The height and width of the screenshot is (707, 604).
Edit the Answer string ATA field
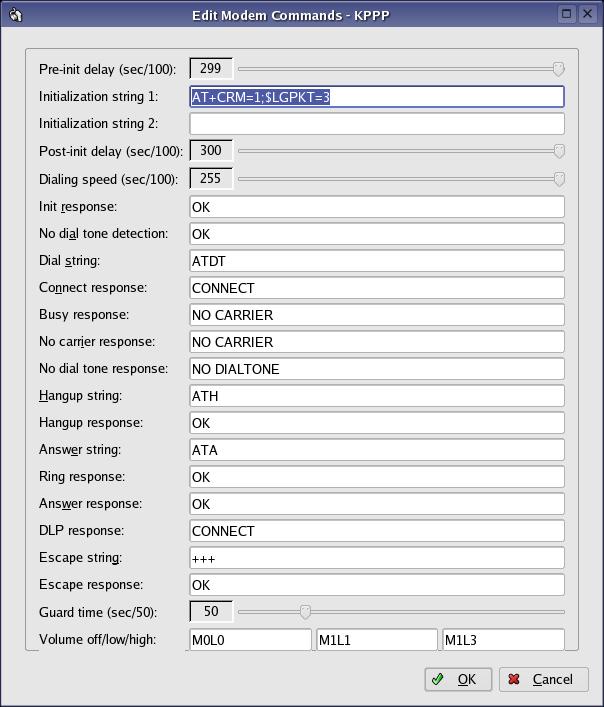pyautogui.click(x=377, y=450)
